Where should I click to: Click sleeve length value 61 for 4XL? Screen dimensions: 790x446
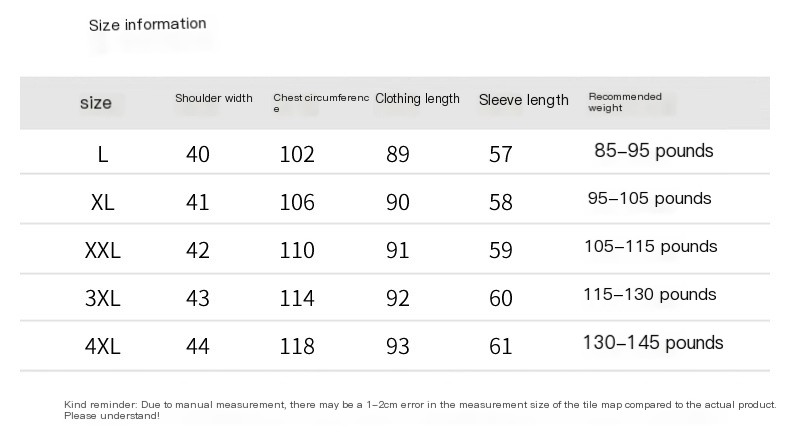[501, 346]
